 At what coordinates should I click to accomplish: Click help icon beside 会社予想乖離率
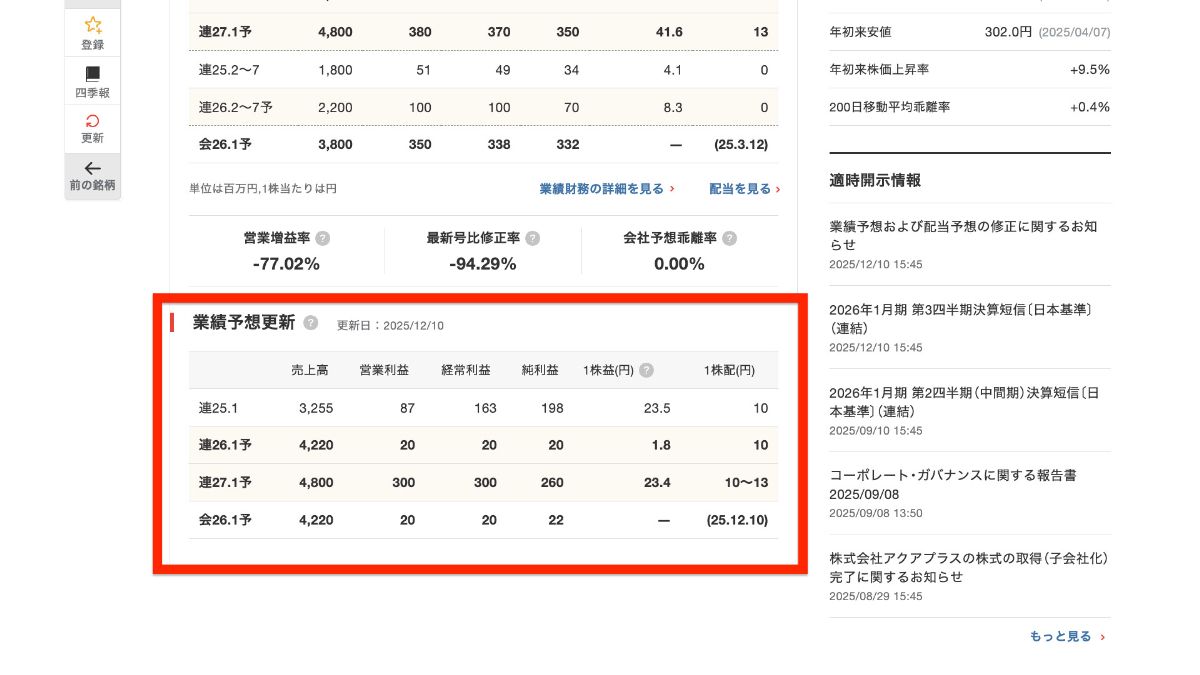[x=730, y=239]
